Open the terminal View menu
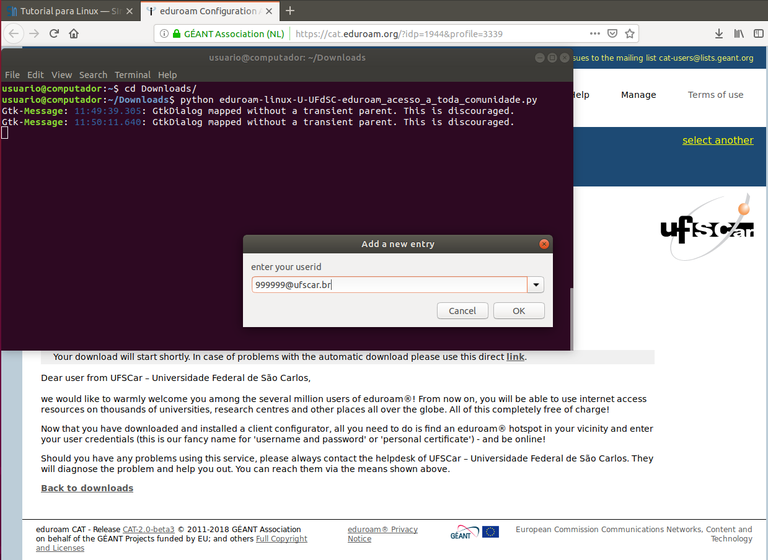Image resolution: width=768 pixels, height=560 pixels. point(62,75)
